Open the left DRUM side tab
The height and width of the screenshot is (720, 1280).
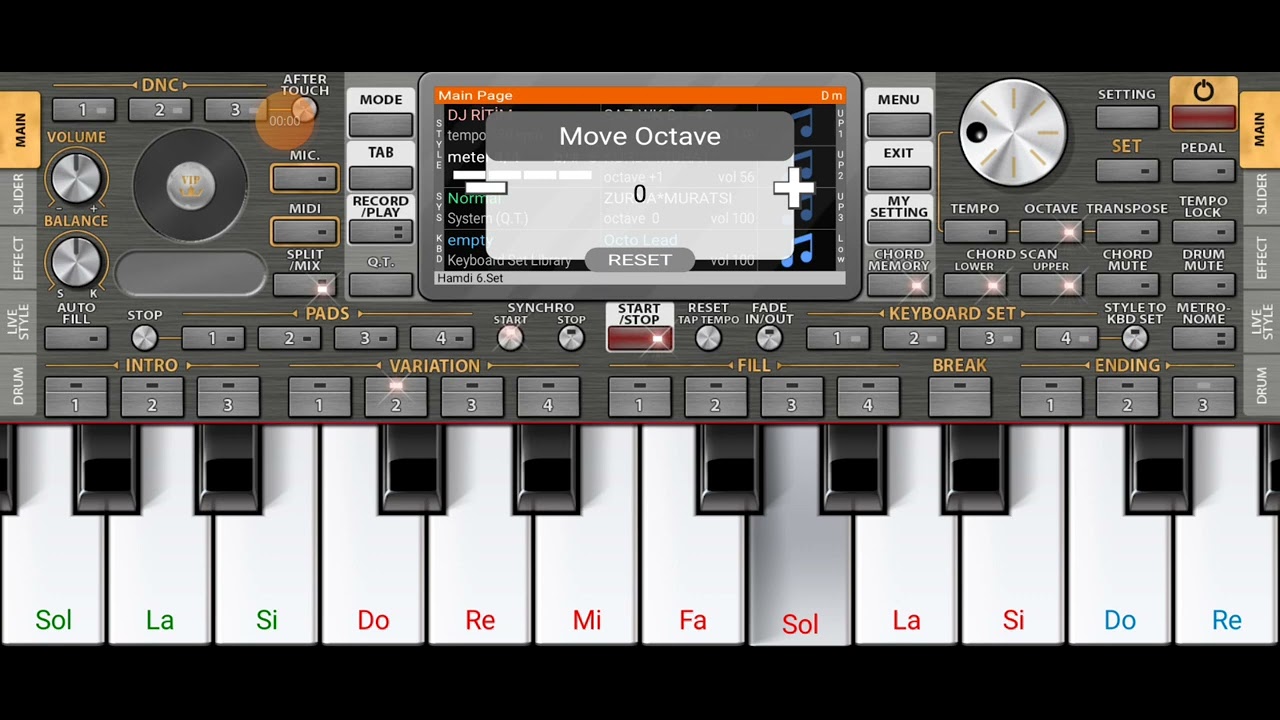(19, 386)
